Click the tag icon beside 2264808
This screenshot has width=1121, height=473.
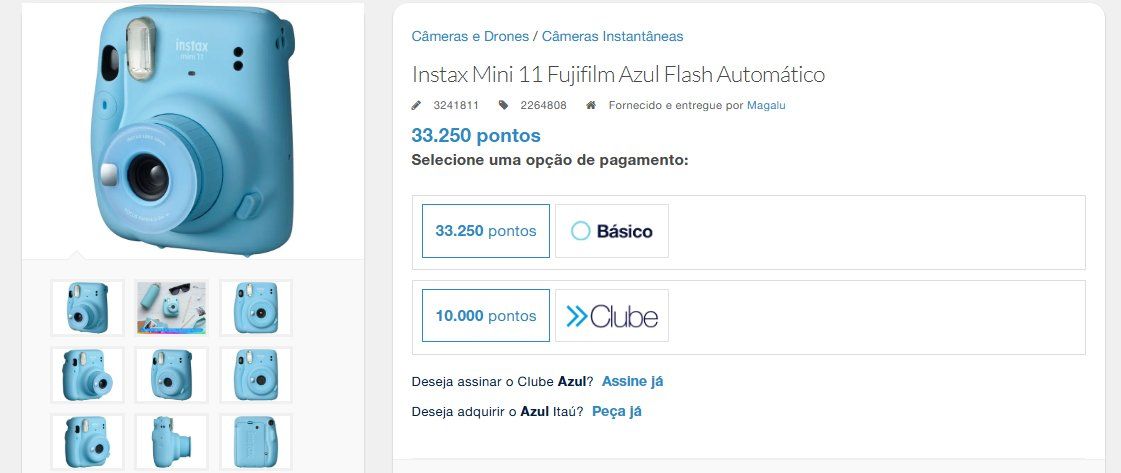click(x=503, y=105)
